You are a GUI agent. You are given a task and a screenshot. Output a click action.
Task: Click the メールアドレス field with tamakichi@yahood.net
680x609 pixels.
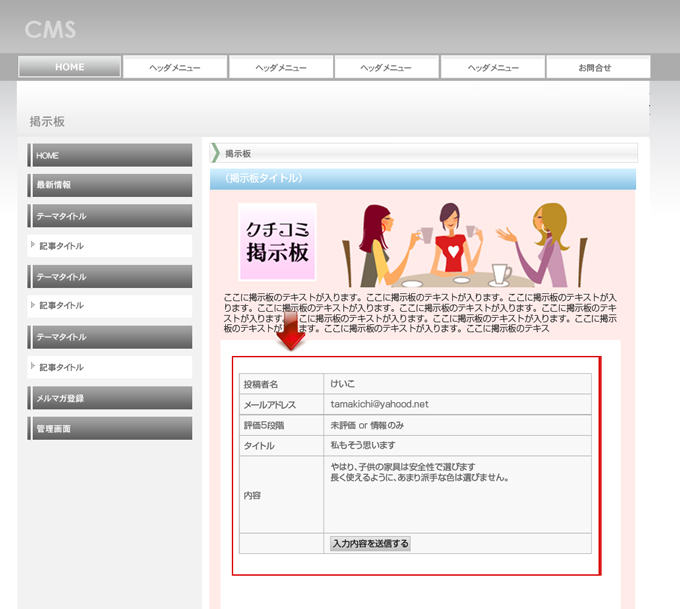(x=459, y=404)
